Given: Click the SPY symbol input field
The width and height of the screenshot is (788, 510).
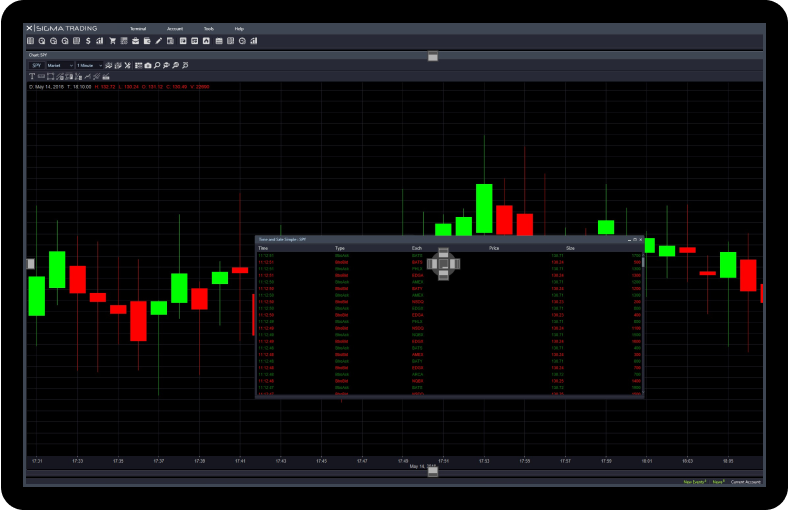Looking at the screenshot, I should click(x=37, y=65).
